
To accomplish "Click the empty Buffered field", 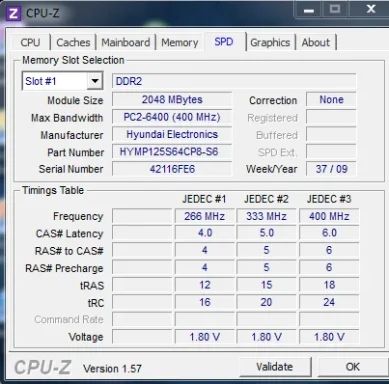I will tap(331, 135).
